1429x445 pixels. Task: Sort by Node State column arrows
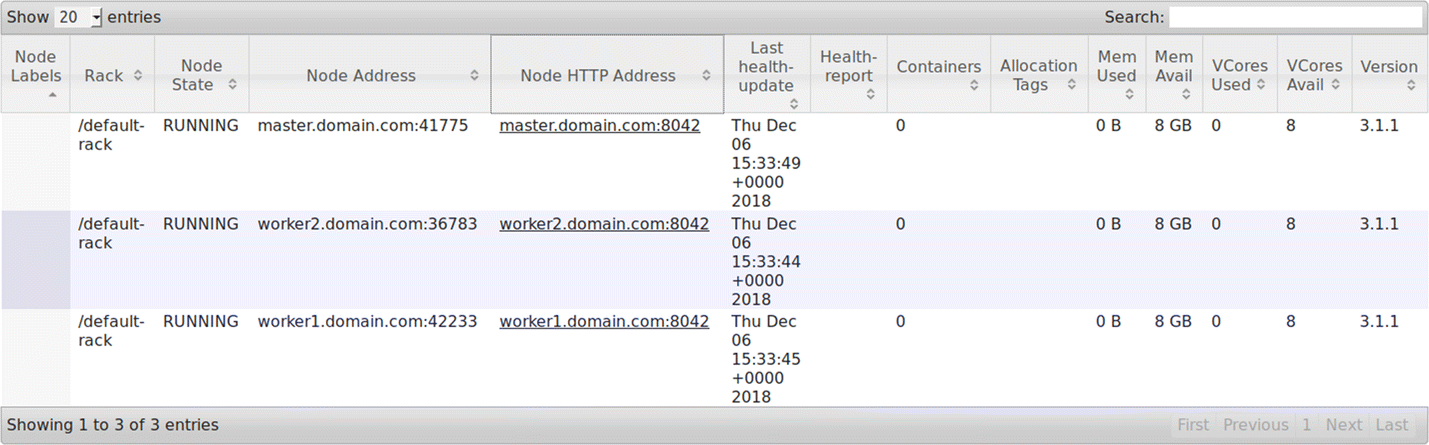[x=232, y=85]
